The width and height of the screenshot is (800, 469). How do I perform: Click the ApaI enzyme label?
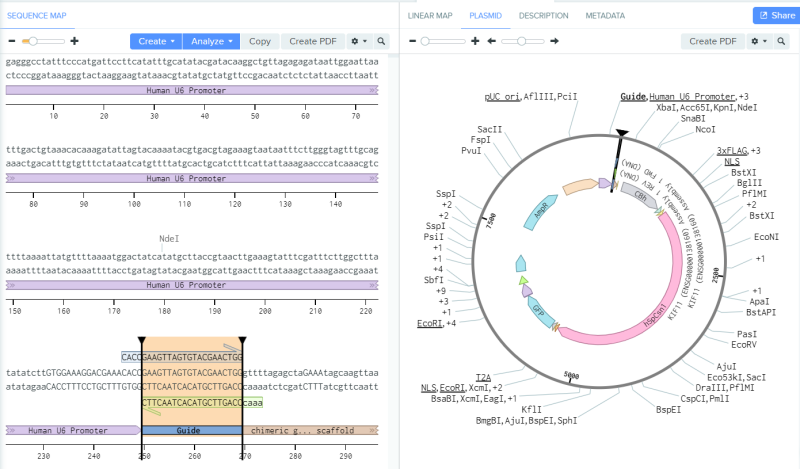[x=759, y=302]
